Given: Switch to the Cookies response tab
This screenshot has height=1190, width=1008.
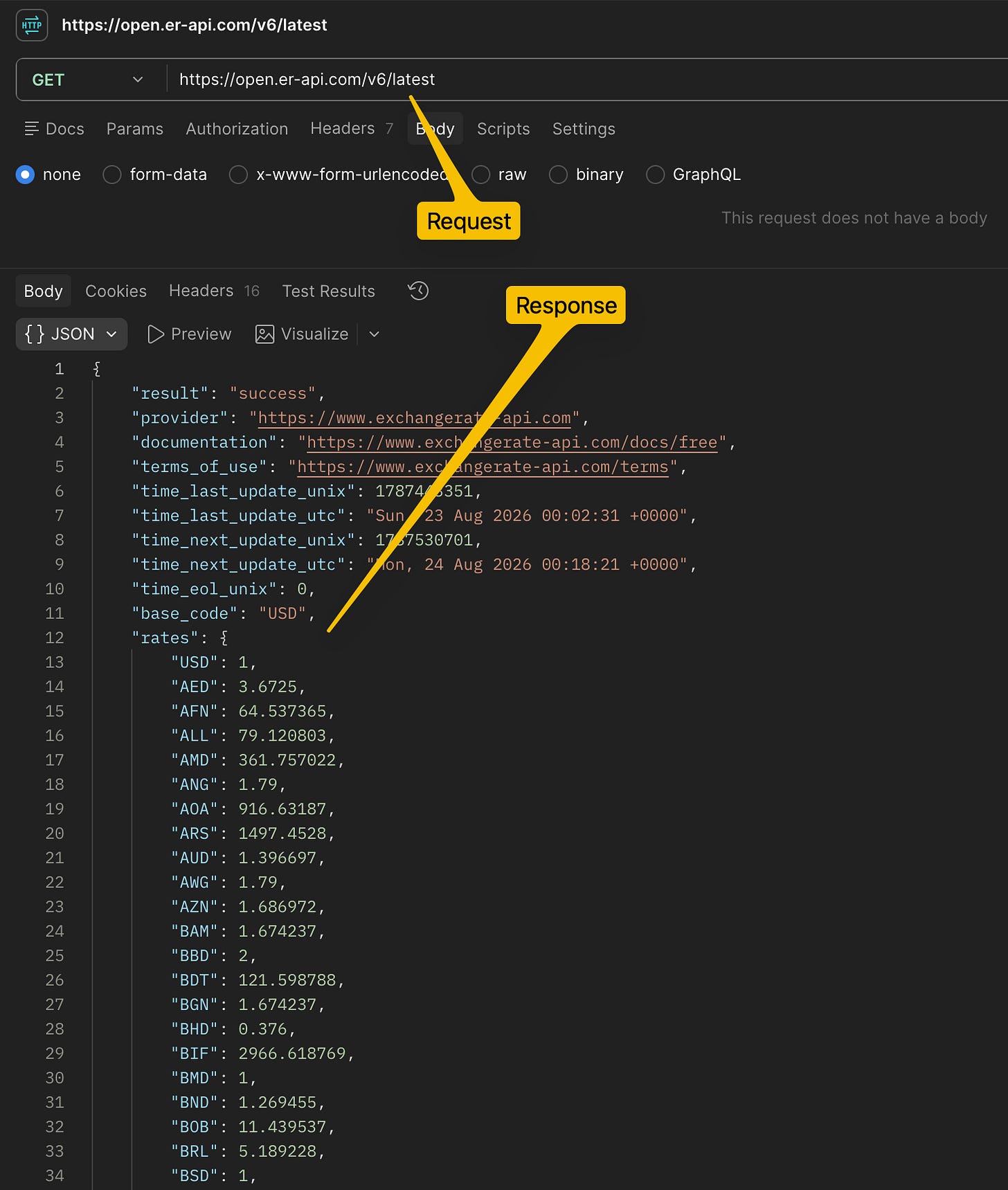Looking at the screenshot, I should coord(116,291).
